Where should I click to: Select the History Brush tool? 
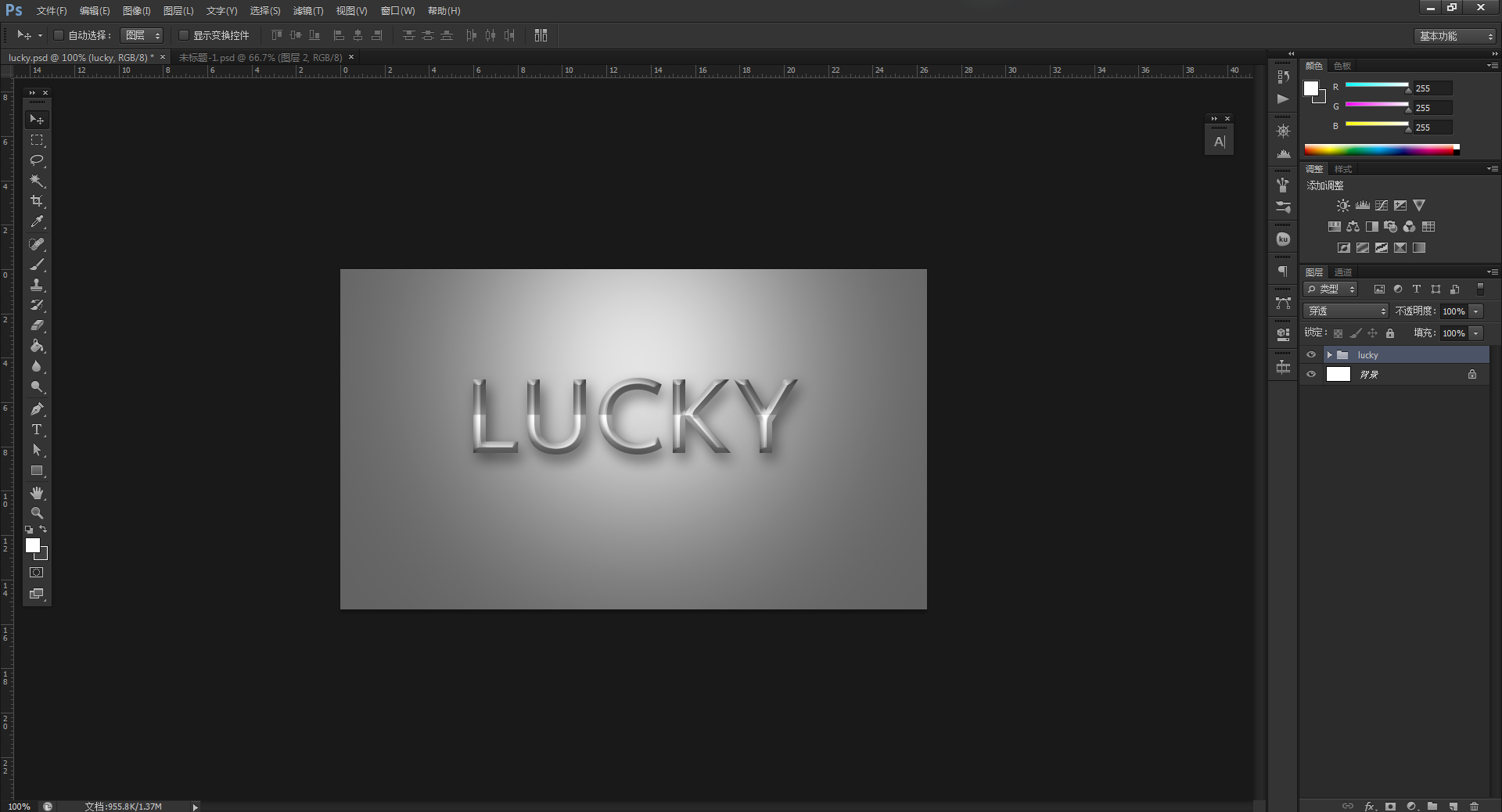[x=37, y=305]
